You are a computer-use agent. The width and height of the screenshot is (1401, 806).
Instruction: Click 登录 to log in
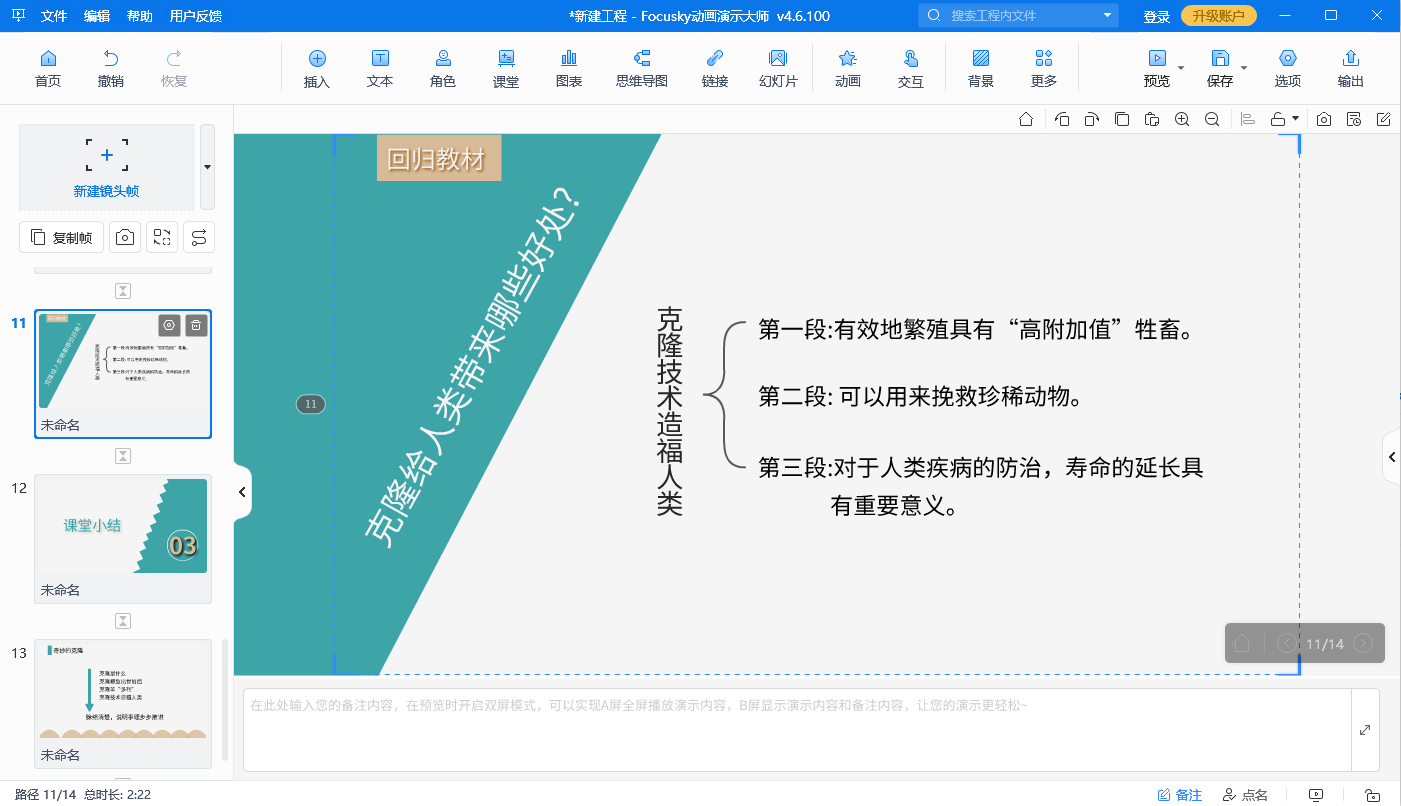click(x=1157, y=16)
